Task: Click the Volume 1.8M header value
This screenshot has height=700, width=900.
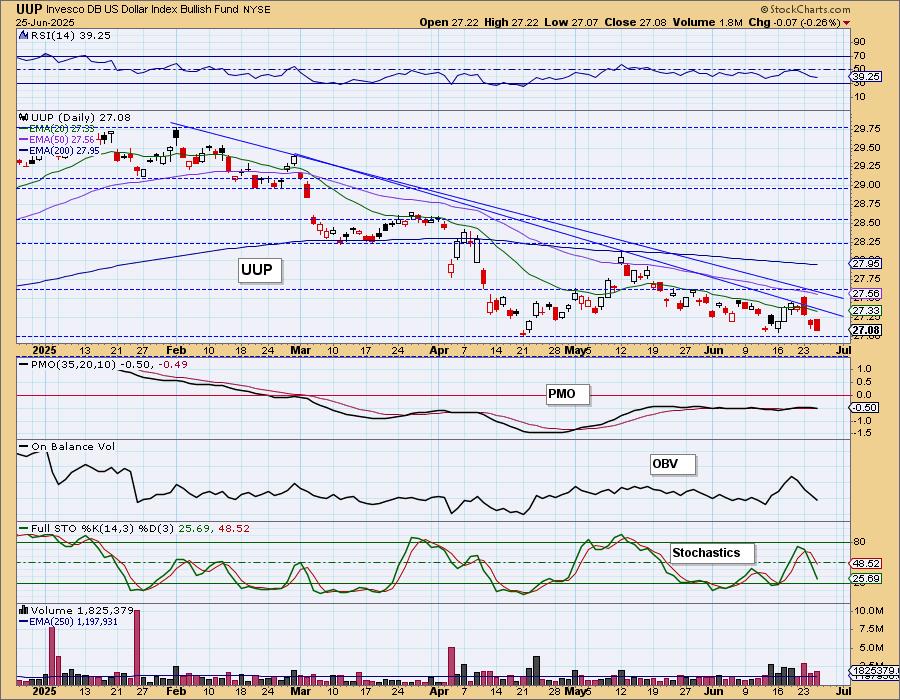Action: tap(708, 22)
